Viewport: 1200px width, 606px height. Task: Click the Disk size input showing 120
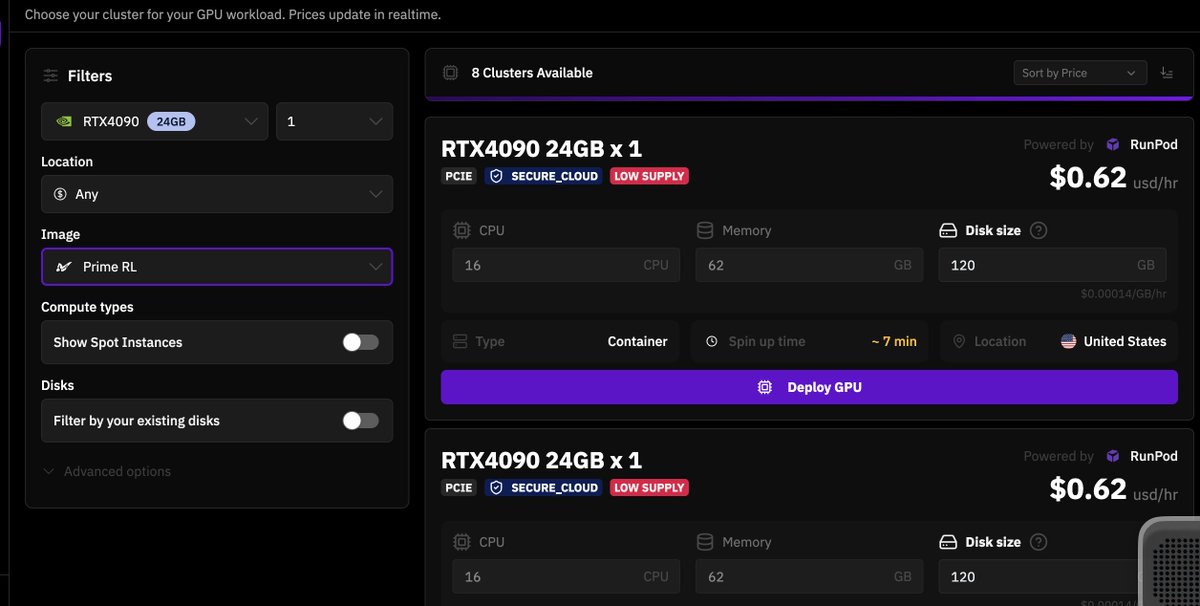[x=1040, y=265]
